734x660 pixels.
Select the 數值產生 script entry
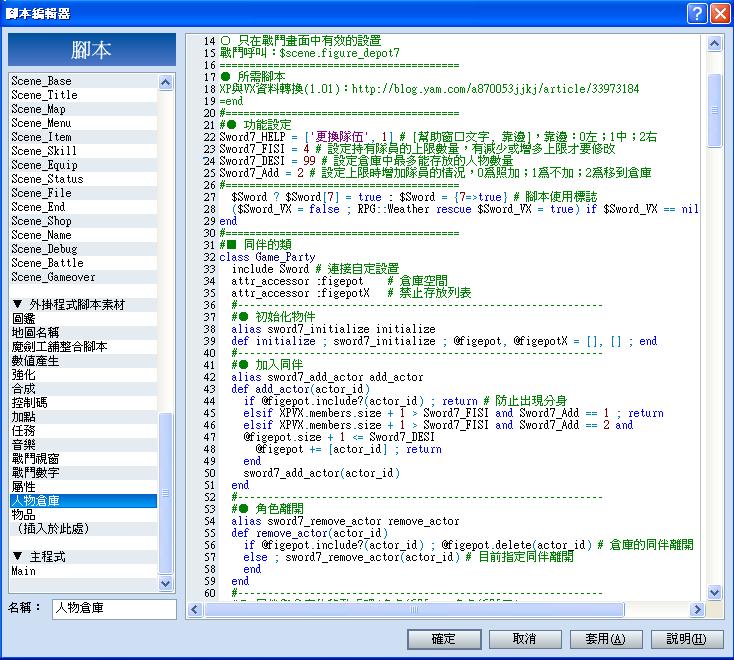[x=83, y=361]
